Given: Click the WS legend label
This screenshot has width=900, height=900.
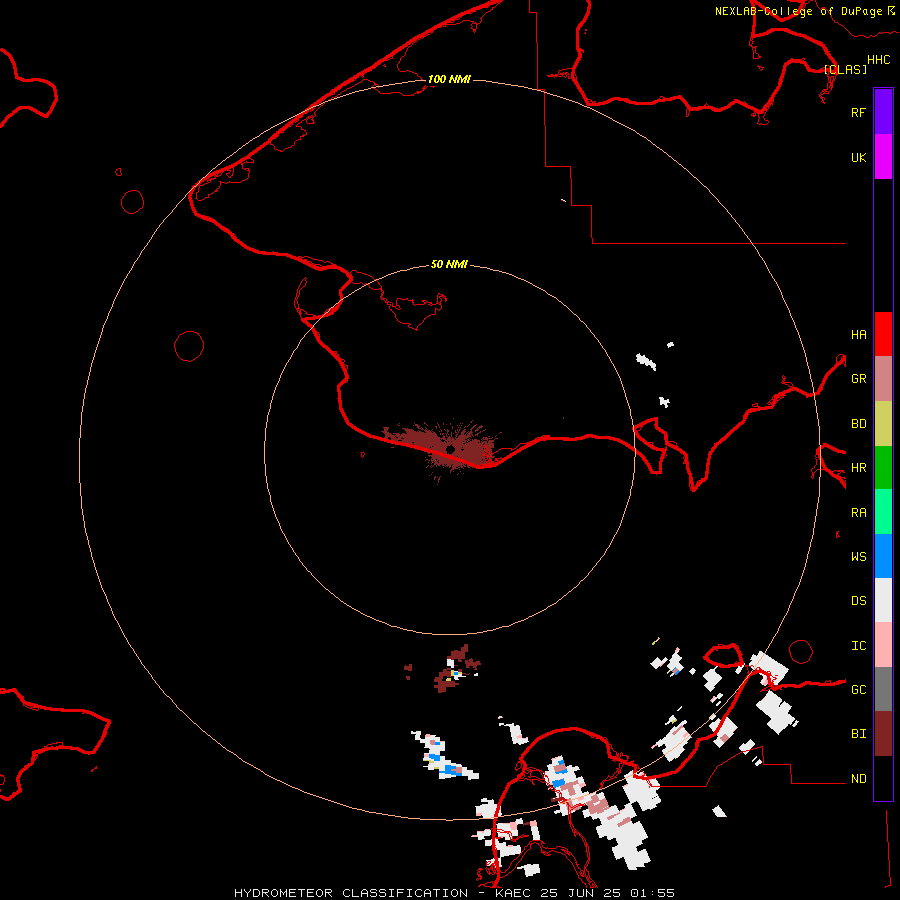Looking at the screenshot, I should (858, 556).
